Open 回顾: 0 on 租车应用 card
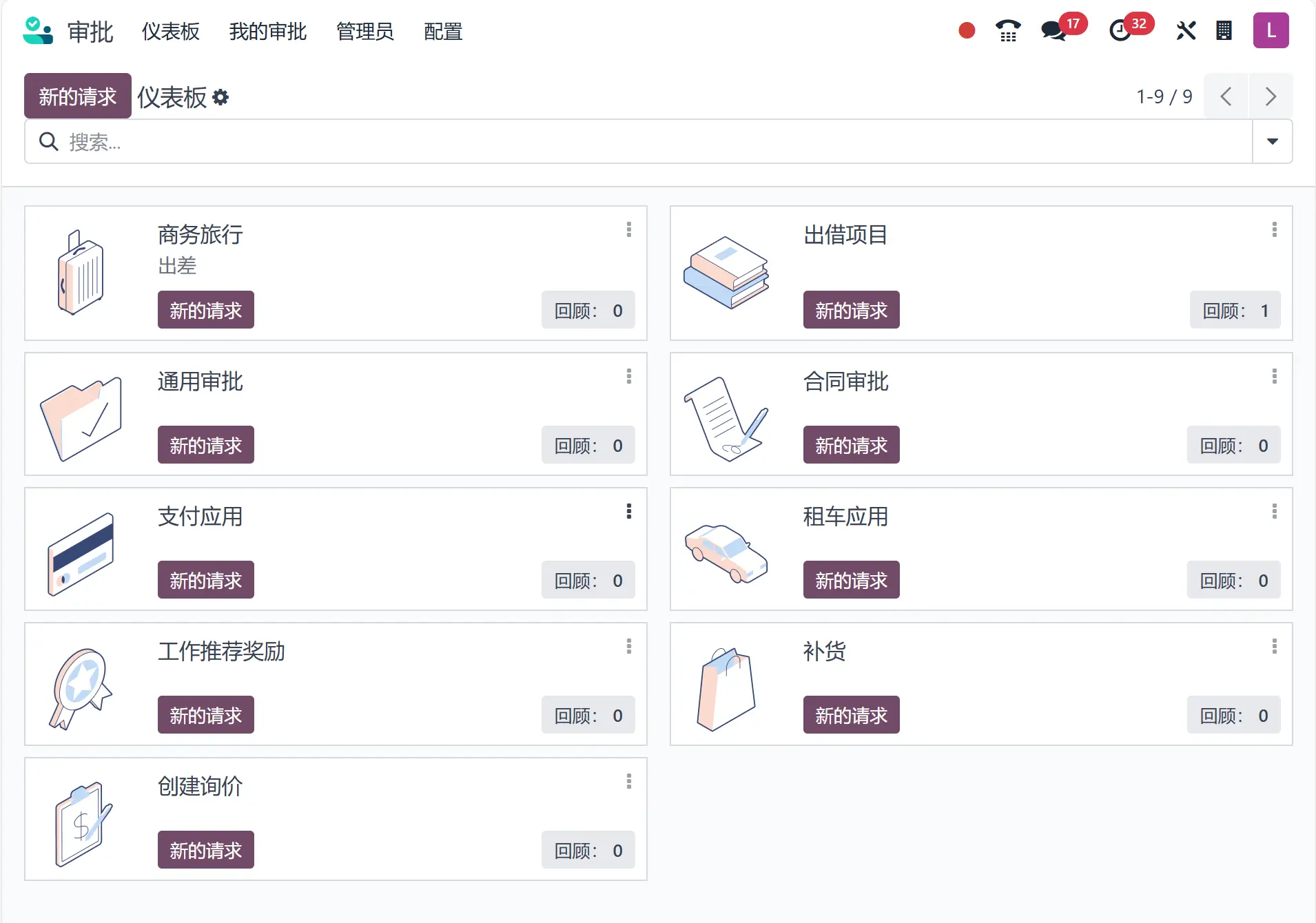The height and width of the screenshot is (923, 1316). (1234, 580)
